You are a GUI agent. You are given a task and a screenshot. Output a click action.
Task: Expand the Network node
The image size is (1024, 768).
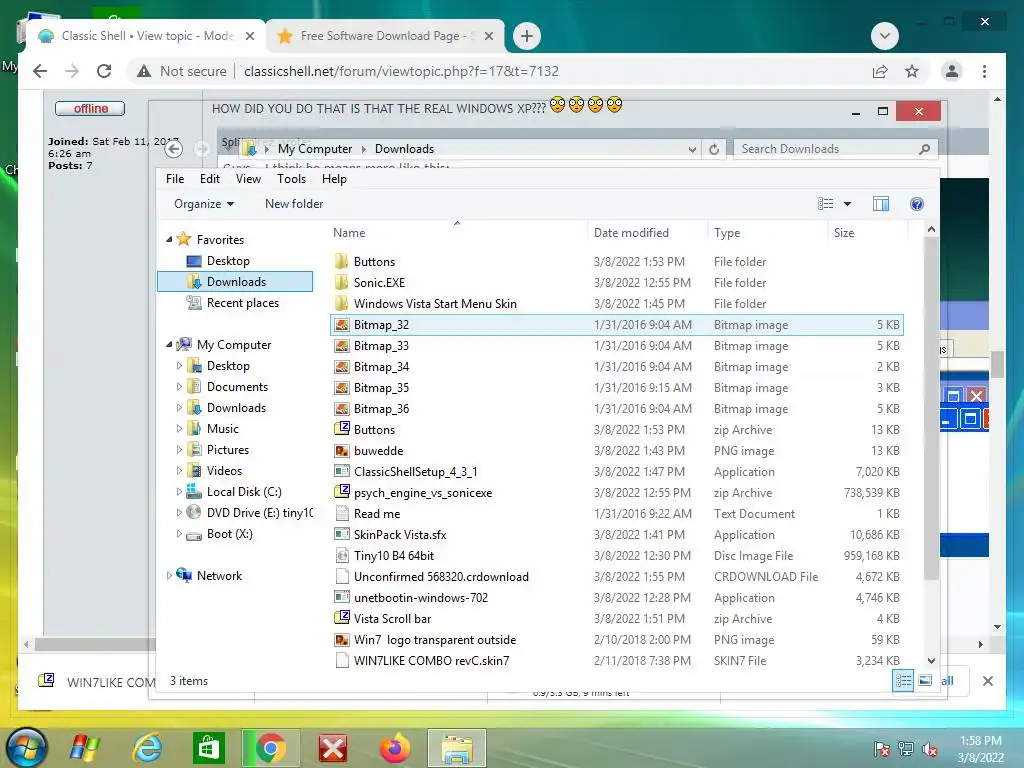tap(169, 575)
